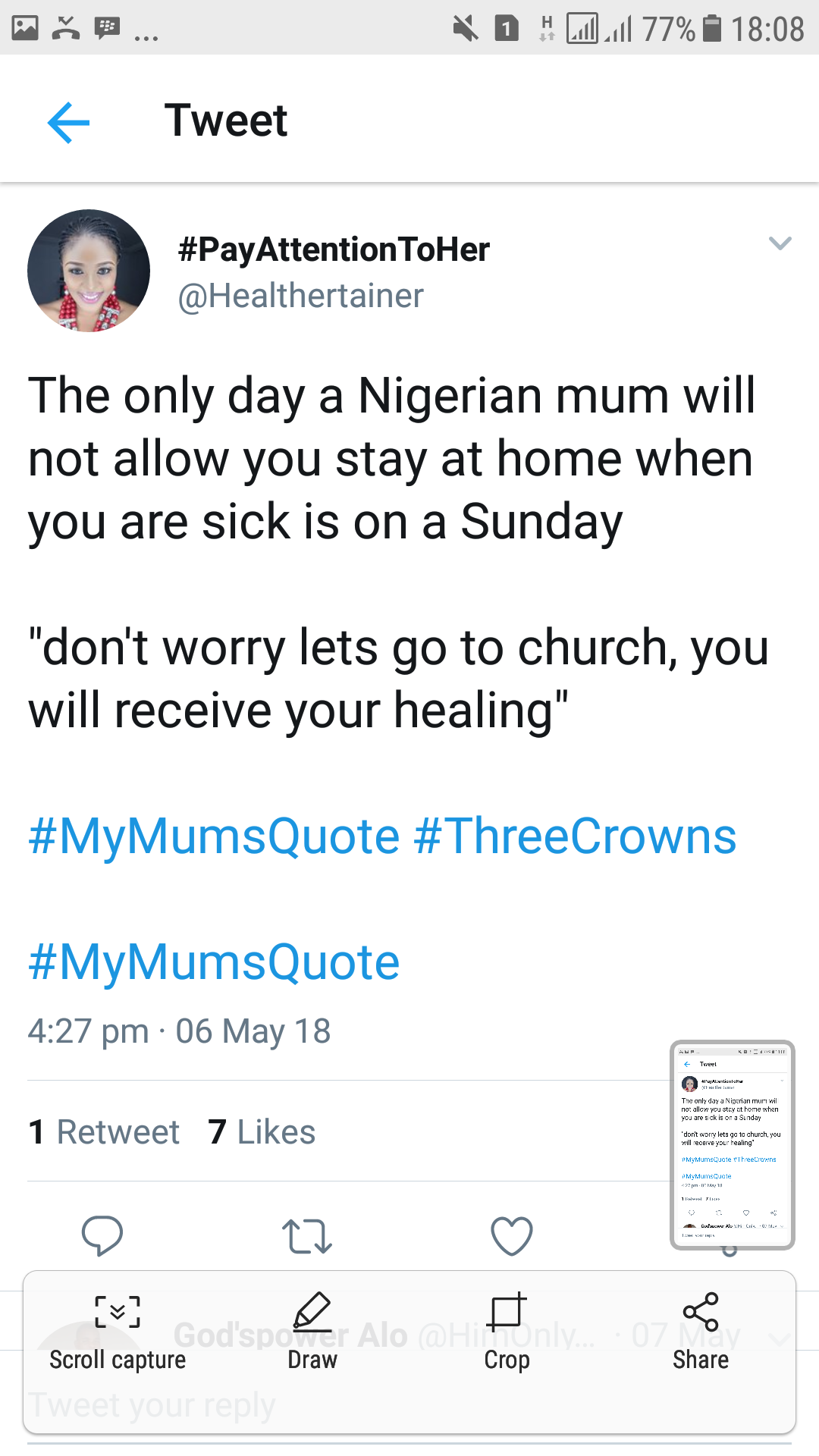Tap the retweet arrows icon
Viewport: 819px width, 1456px height.
307,1236
